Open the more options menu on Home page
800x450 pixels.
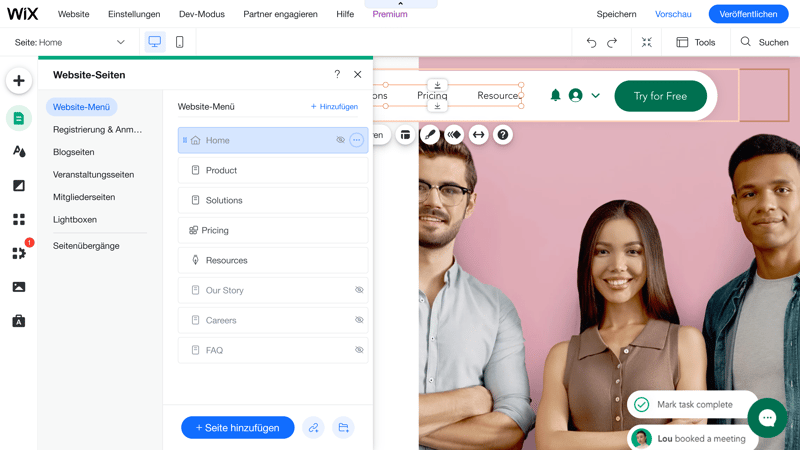tap(357, 140)
